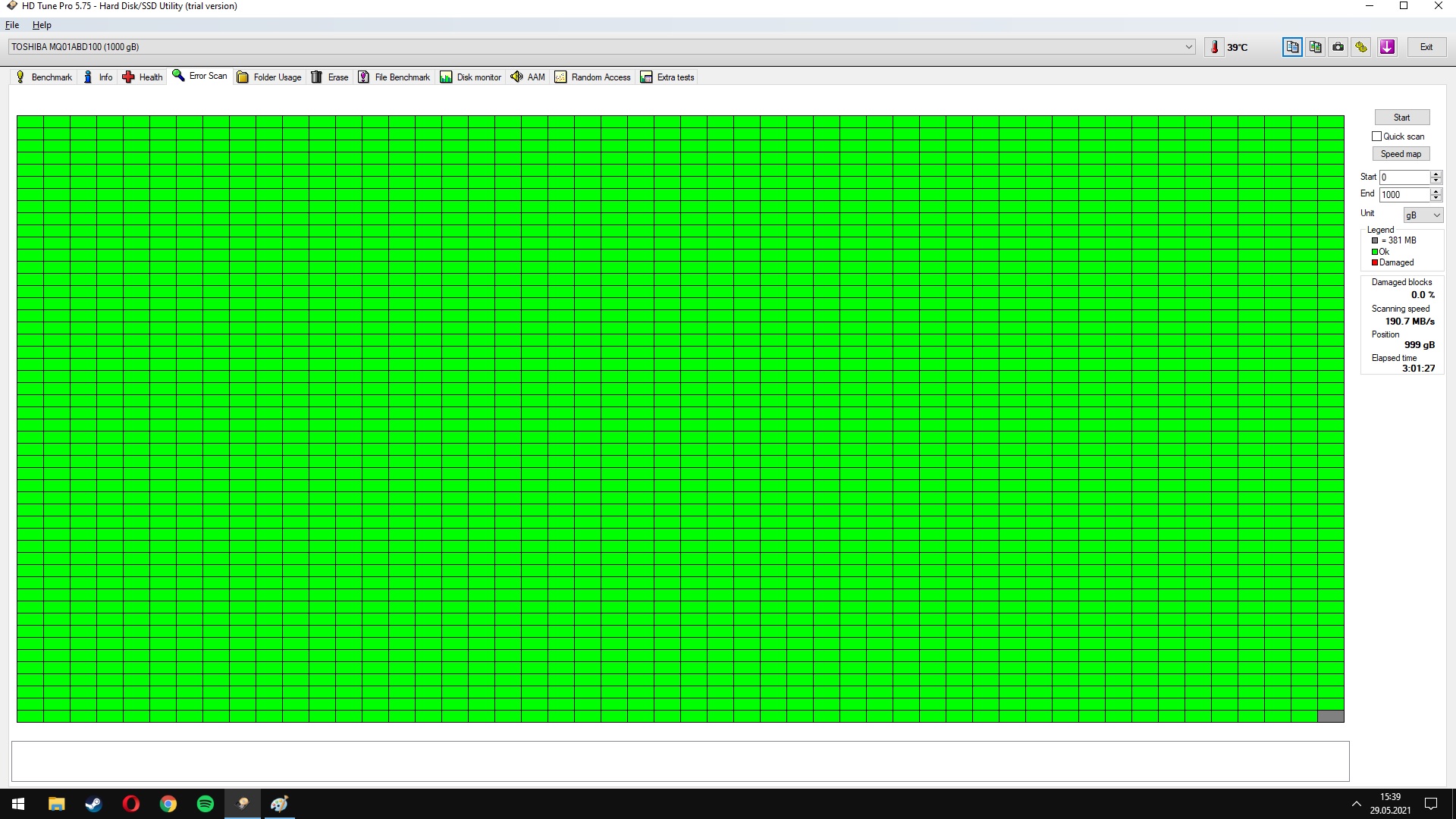Click the camera save screenshot icon

pos(1338,47)
